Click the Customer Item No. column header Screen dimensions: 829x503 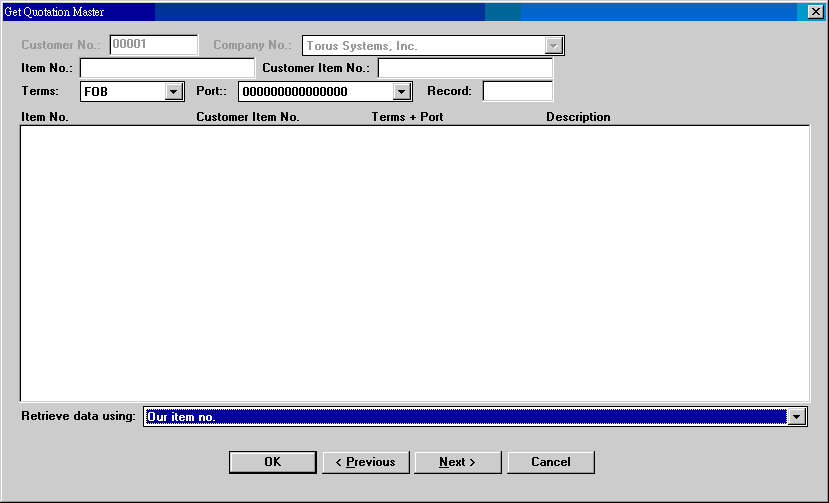click(x=248, y=117)
